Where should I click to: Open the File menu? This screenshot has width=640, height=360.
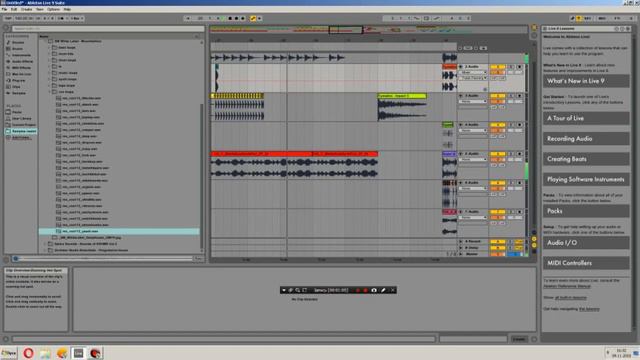(4, 9)
